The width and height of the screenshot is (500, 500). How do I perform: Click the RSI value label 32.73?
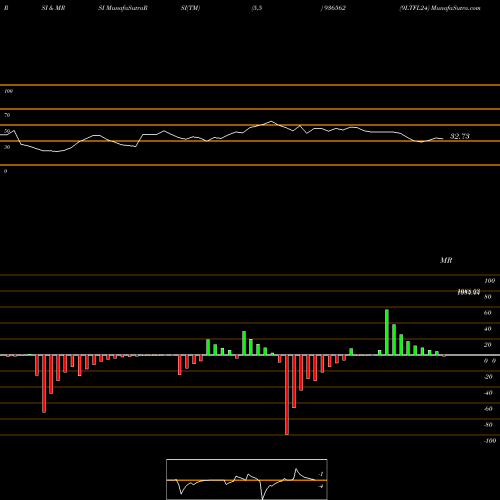[460, 136]
